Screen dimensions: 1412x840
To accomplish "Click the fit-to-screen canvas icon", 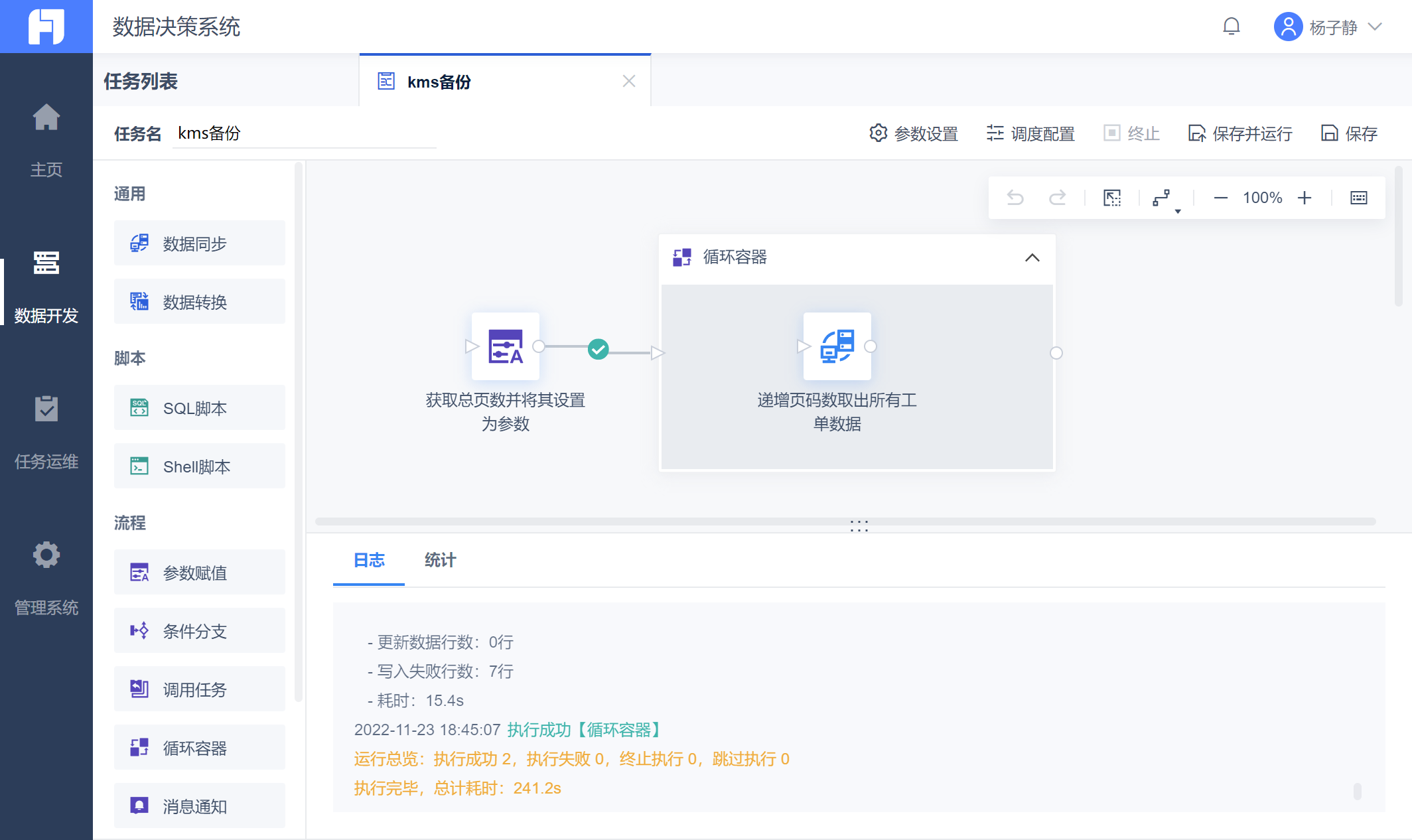I will (x=1112, y=198).
